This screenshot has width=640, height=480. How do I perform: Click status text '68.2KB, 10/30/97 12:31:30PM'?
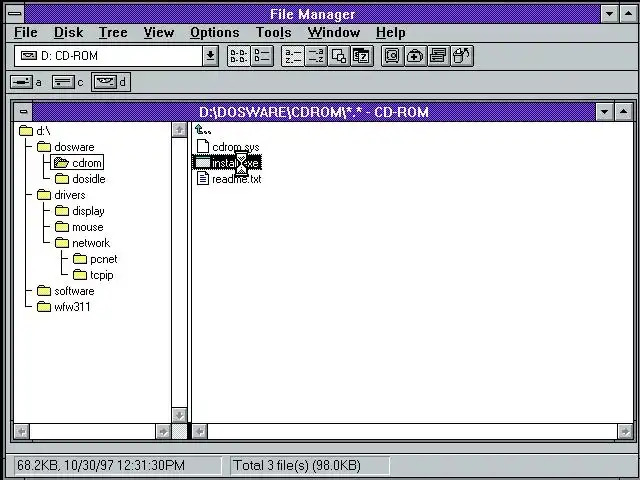pos(101,465)
